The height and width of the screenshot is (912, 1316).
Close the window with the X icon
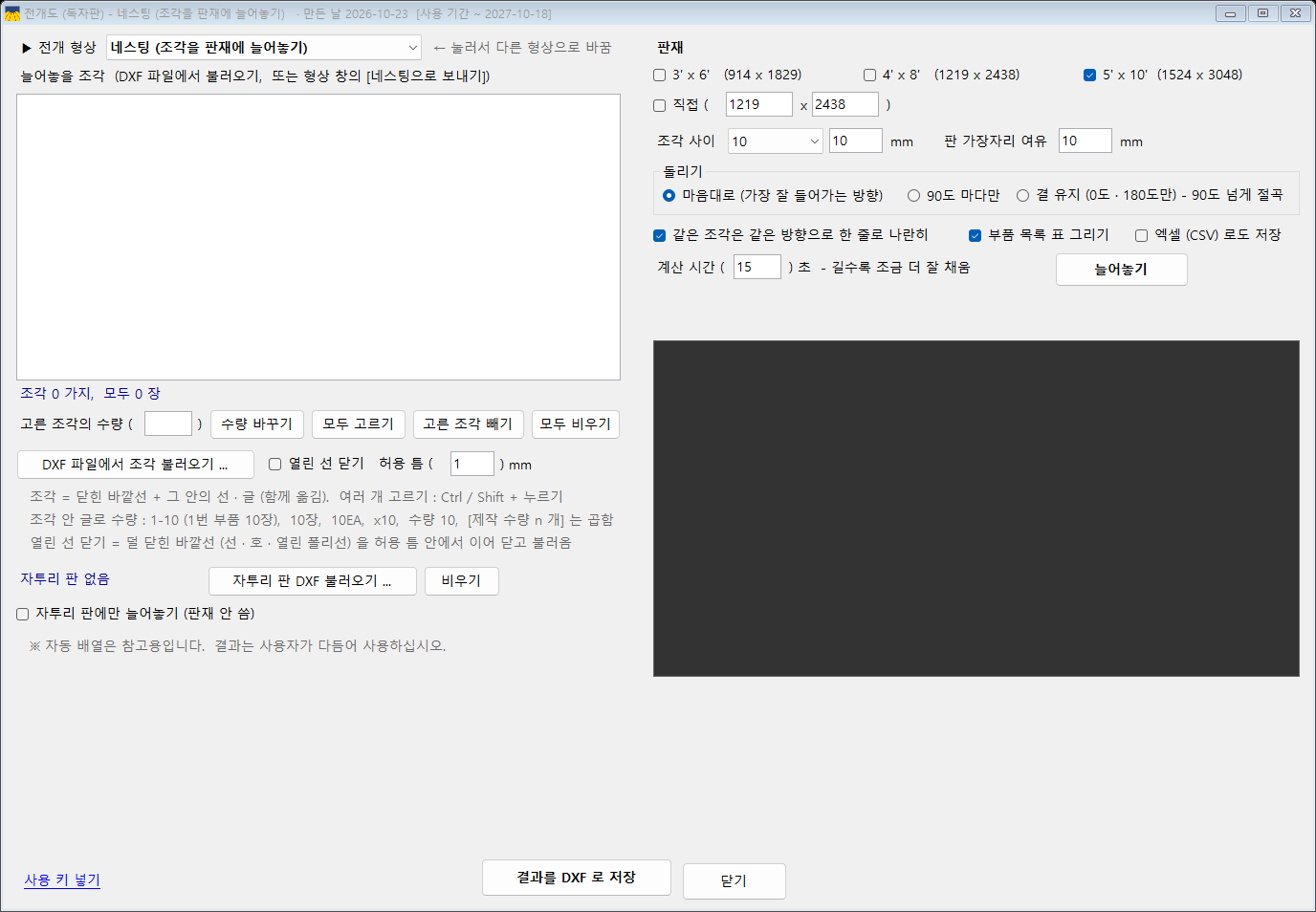(x=1295, y=13)
